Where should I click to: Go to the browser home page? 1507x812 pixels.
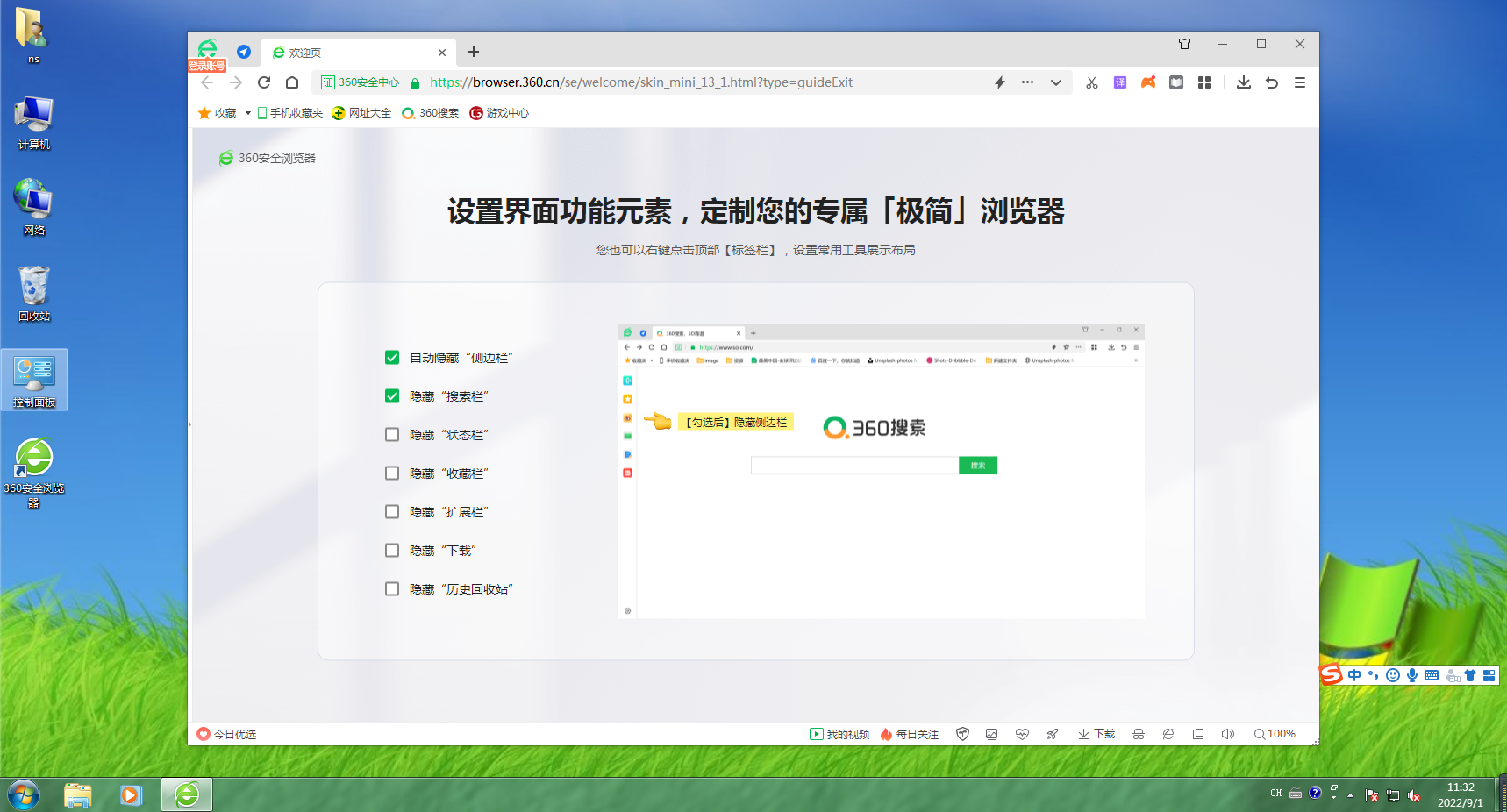click(x=292, y=82)
